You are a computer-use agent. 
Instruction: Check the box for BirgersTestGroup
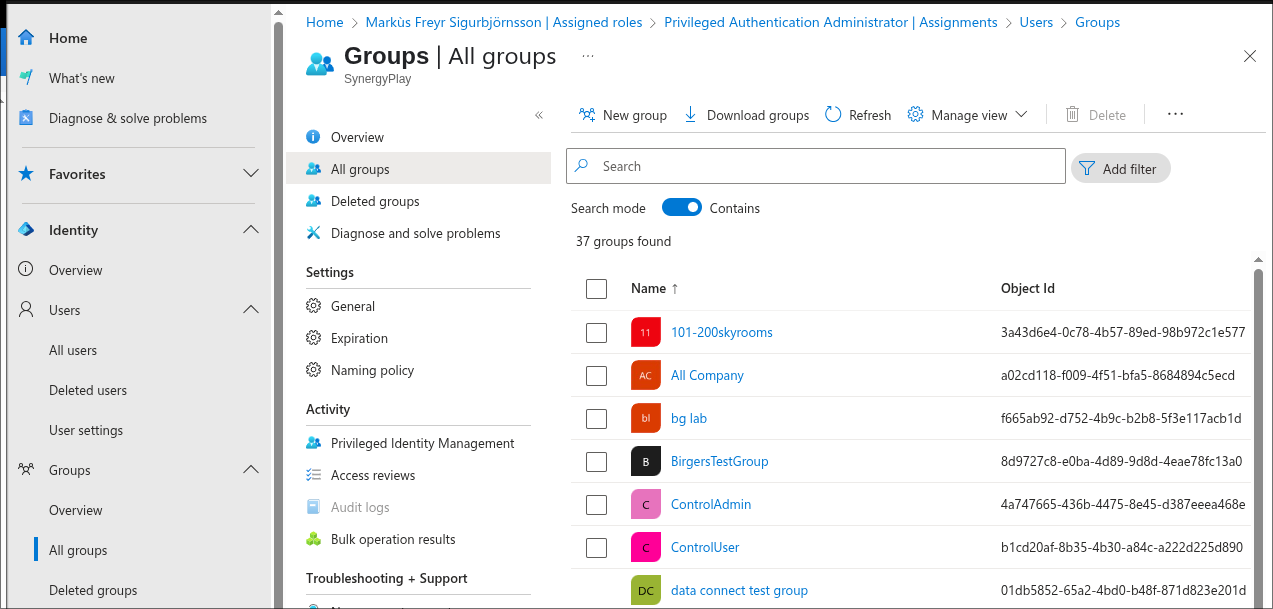(x=596, y=461)
